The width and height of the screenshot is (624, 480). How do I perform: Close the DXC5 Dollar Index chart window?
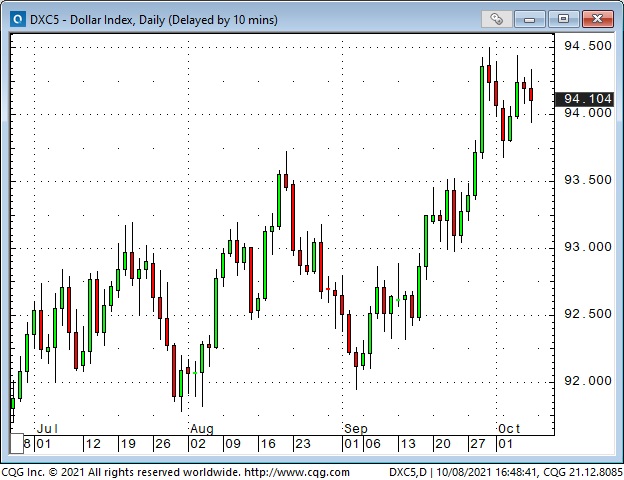(x=597, y=19)
